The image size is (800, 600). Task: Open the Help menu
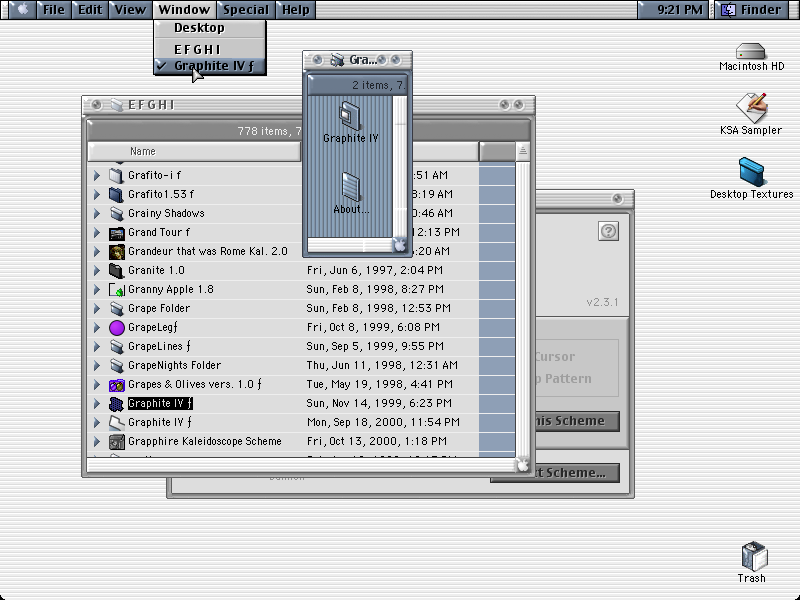tap(296, 9)
